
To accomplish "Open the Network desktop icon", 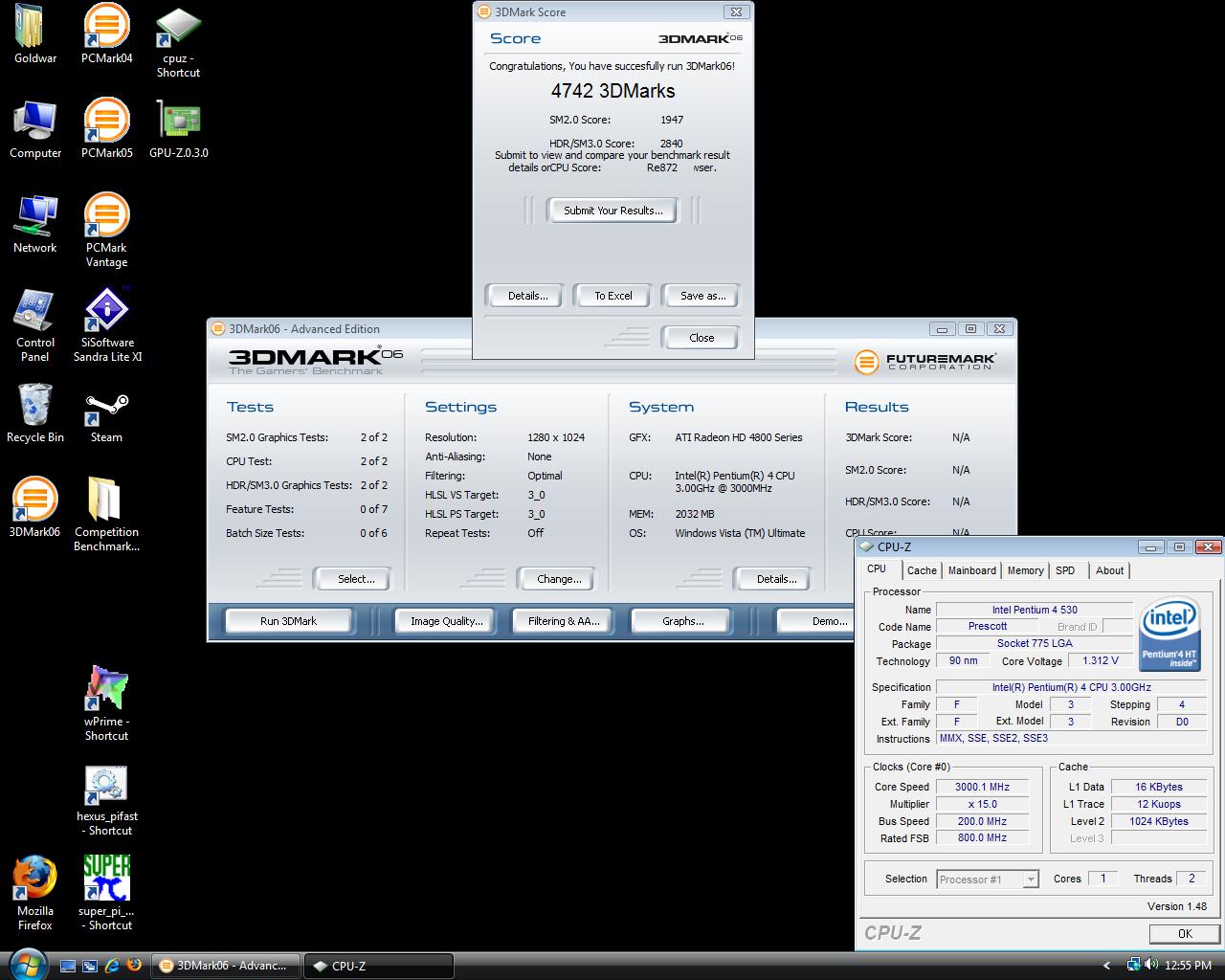I will [34, 223].
